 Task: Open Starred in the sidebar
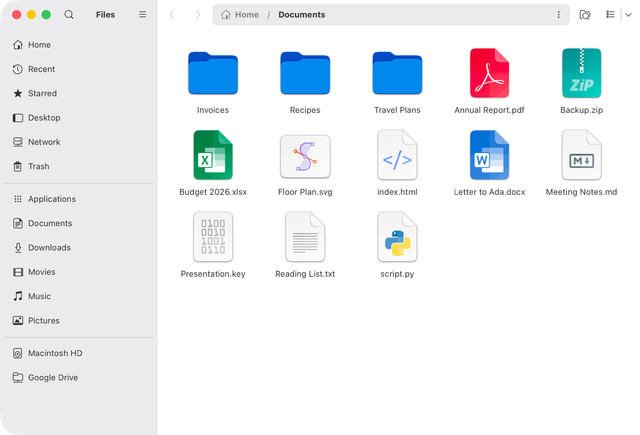pos(79,93)
